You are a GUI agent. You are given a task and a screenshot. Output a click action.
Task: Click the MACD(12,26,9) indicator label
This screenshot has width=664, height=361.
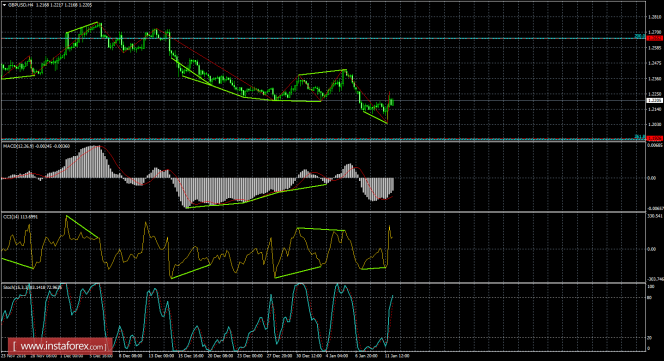18,146
